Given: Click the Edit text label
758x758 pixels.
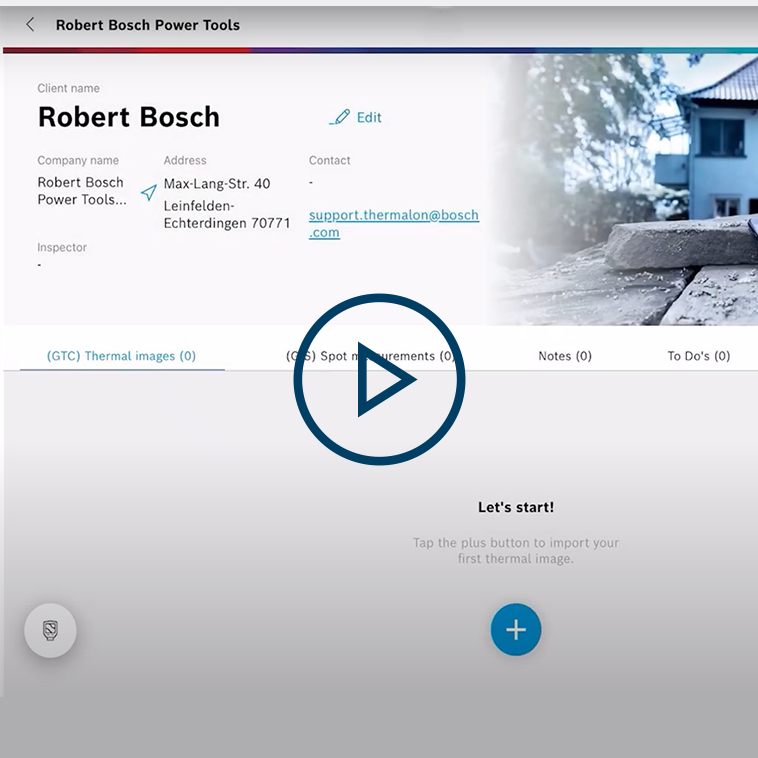Looking at the screenshot, I should tap(369, 117).
